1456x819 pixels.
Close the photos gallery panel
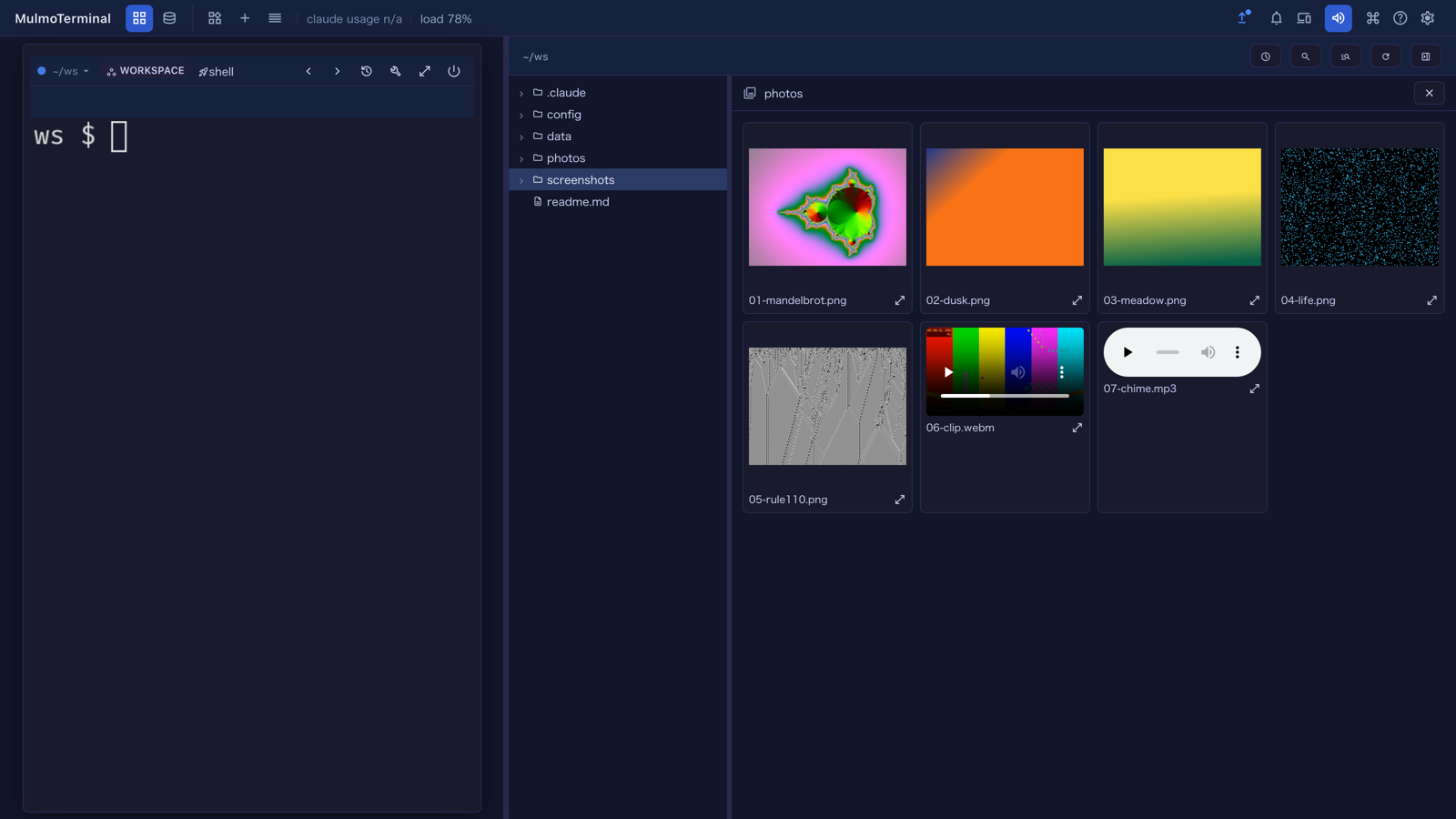1430,93
